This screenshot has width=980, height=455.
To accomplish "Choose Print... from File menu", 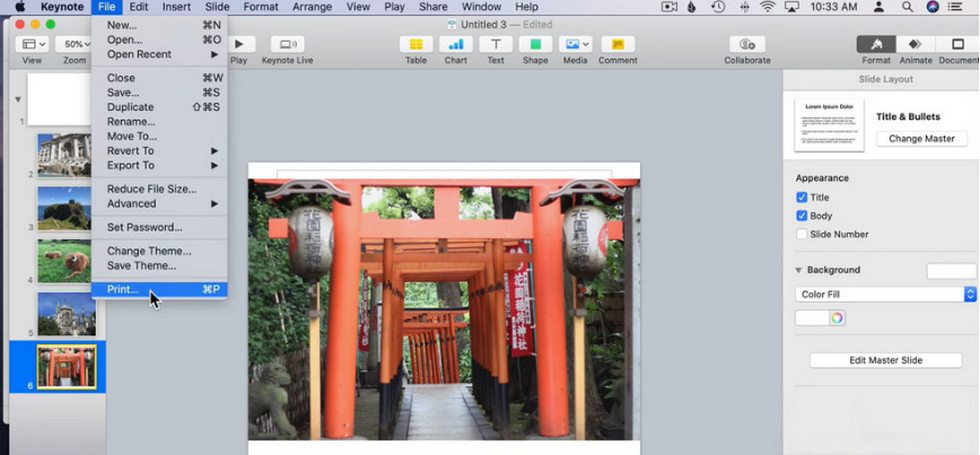I will coord(123,289).
